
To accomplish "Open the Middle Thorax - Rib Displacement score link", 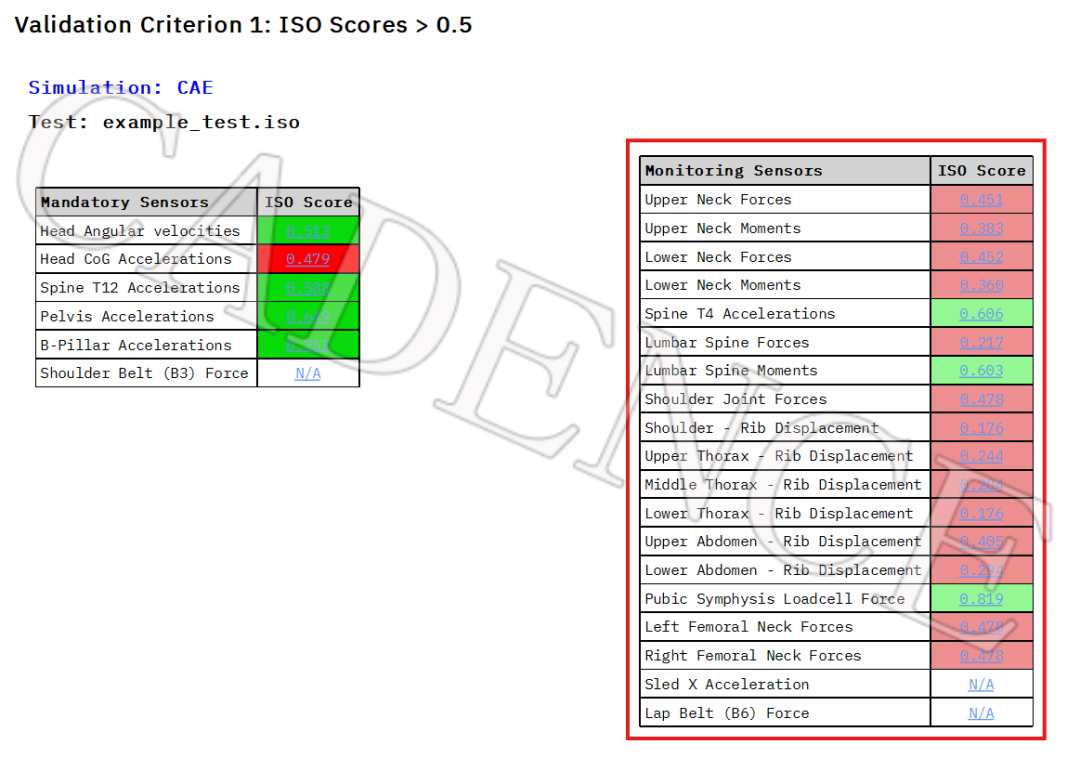I will click(x=981, y=485).
